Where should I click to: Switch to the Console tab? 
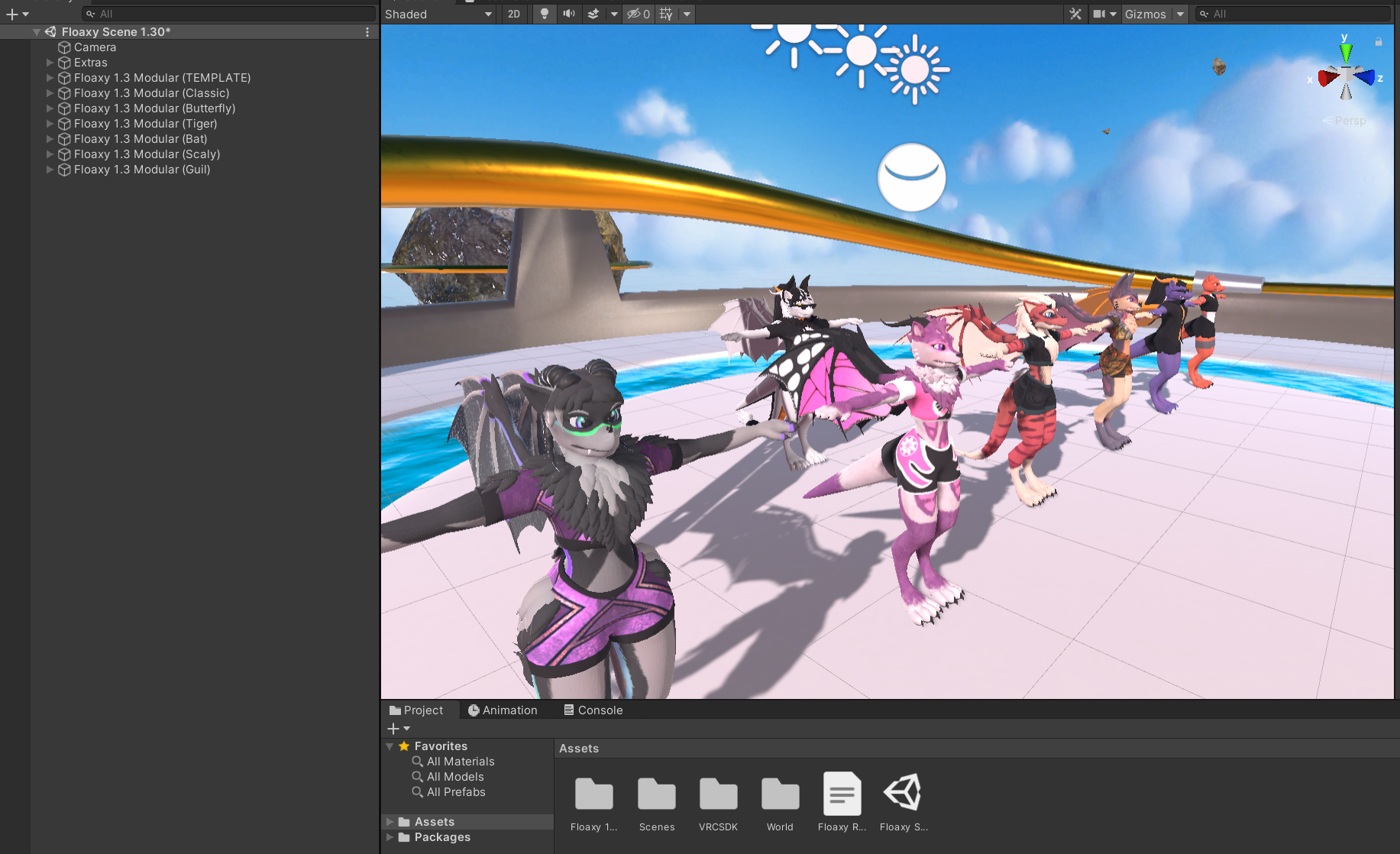593,710
